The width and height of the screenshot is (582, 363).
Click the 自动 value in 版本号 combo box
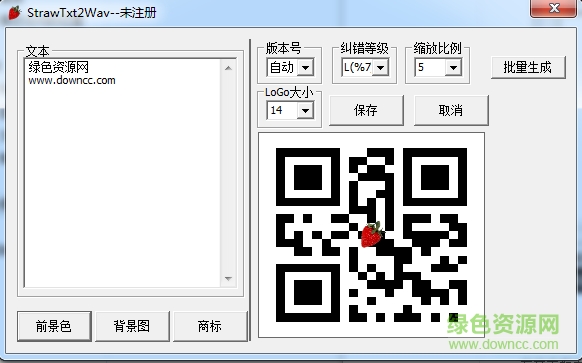coord(282,68)
